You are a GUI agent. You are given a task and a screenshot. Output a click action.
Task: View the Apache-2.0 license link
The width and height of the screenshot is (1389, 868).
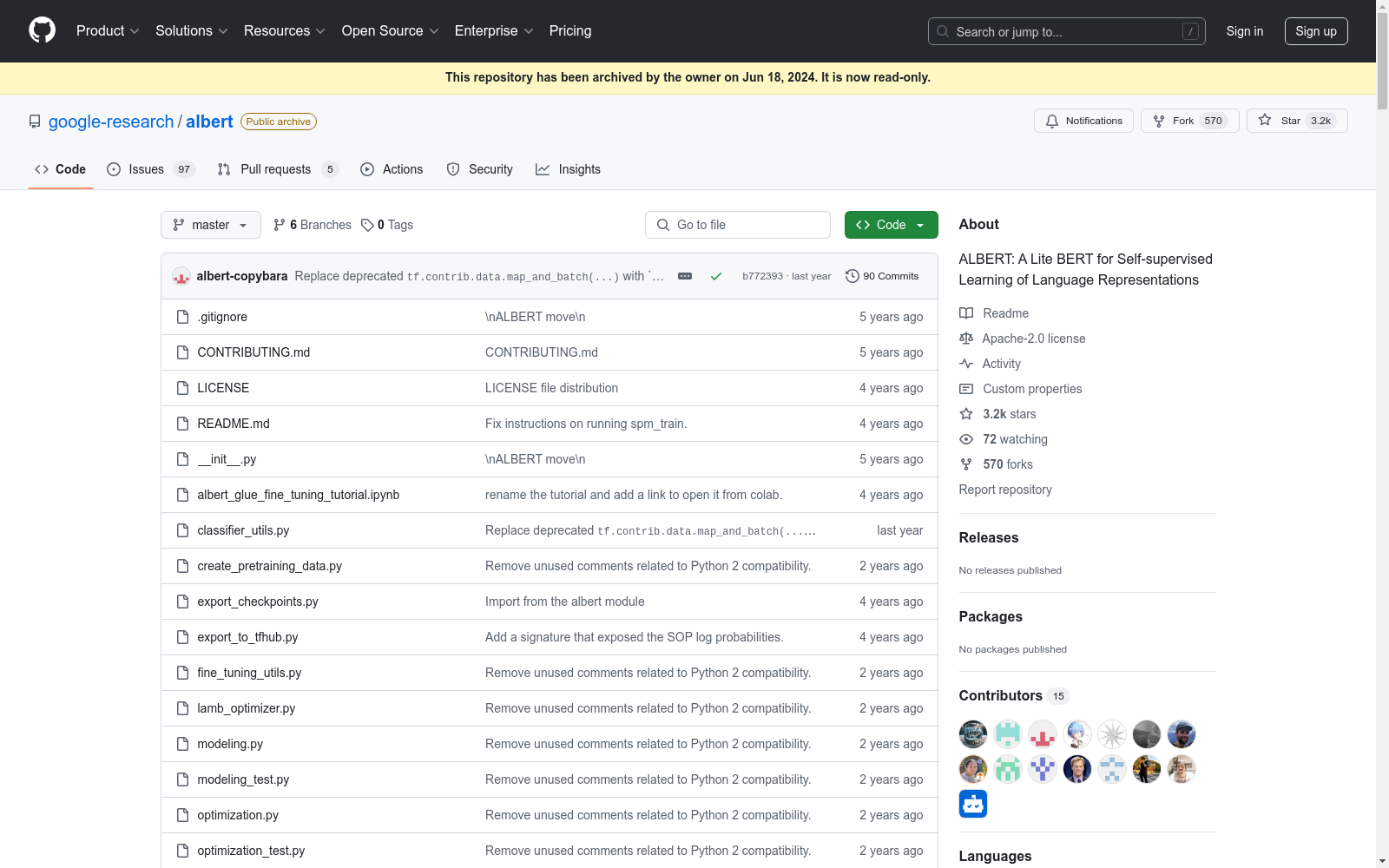(x=1023, y=339)
